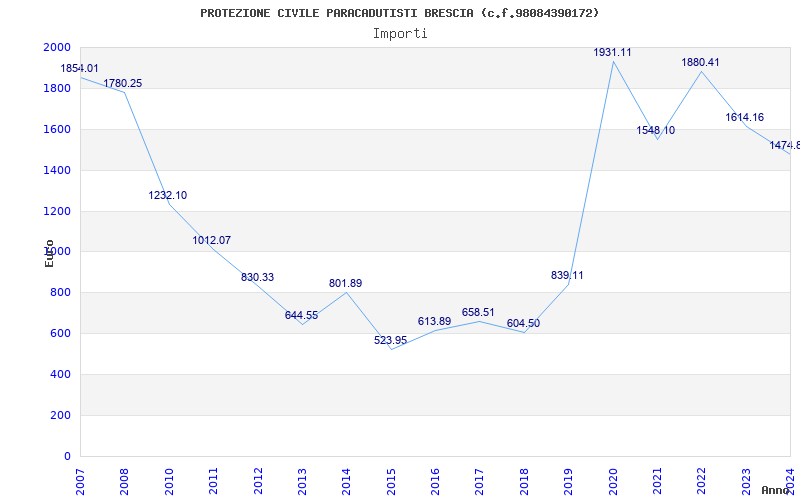
Task: Click x-axis year 2020
Action: coord(613,481)
